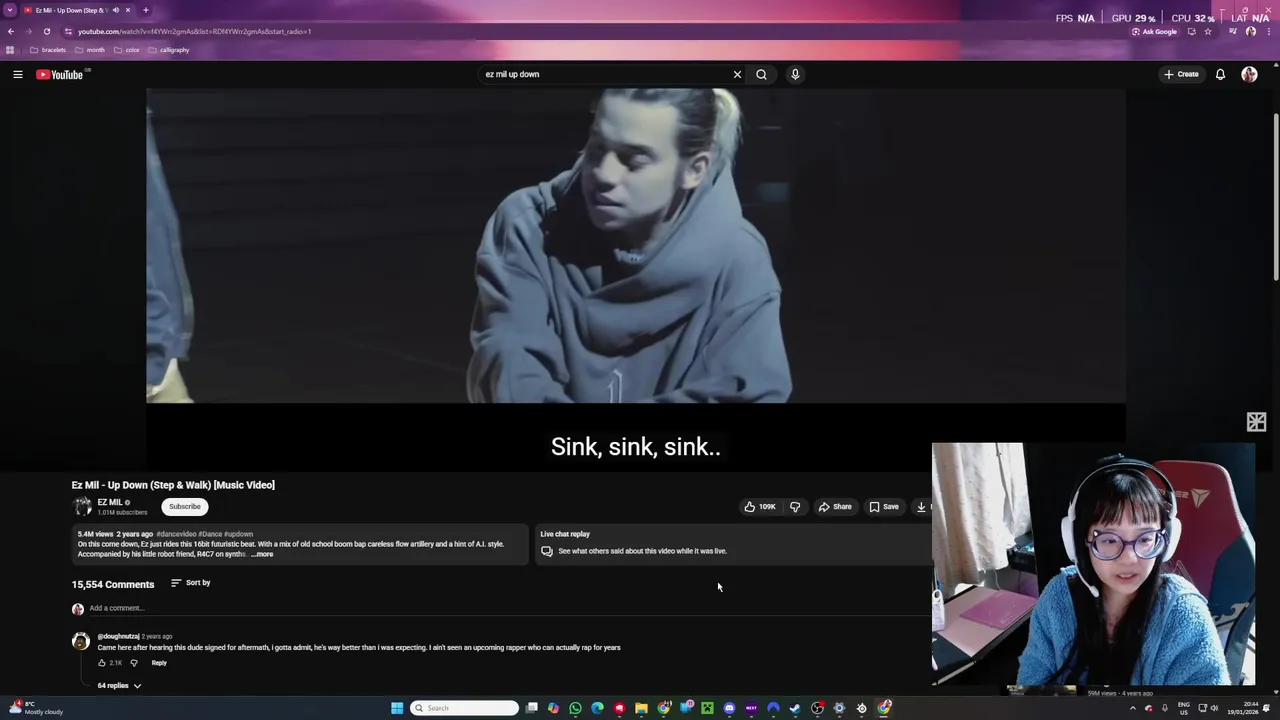This screenshot has width=1280, height=720.
Task: Go back in browser history
Action: click(10, 31)
